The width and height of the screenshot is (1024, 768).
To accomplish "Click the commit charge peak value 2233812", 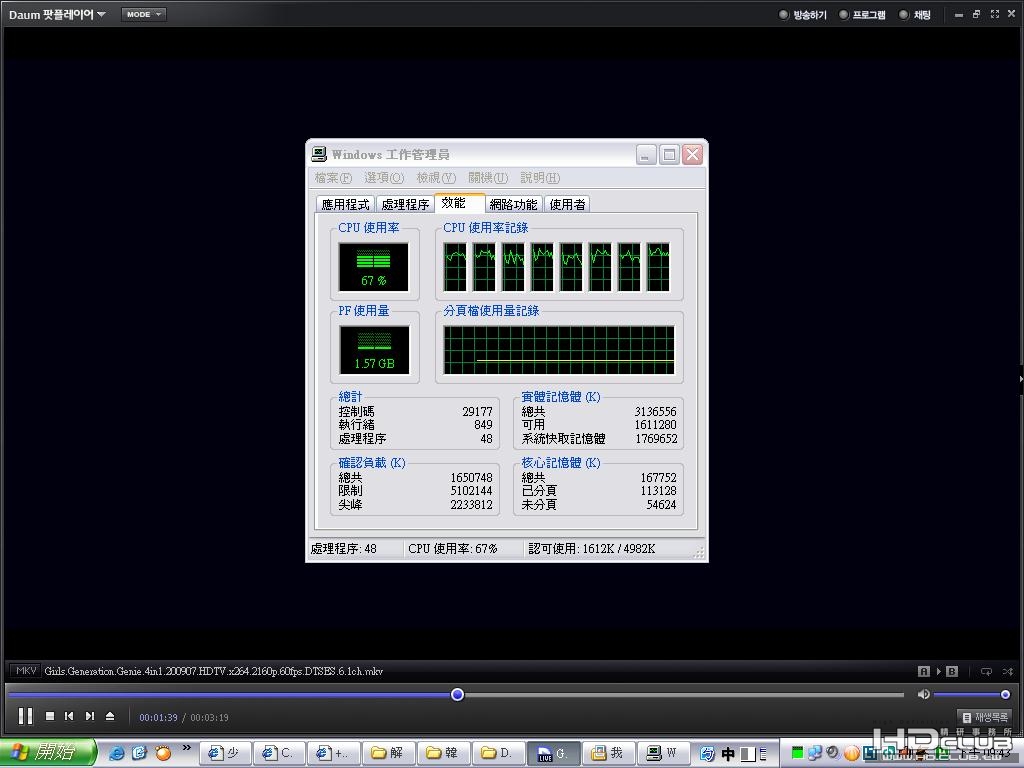I will pyautogui.click(x=472, y=504).
